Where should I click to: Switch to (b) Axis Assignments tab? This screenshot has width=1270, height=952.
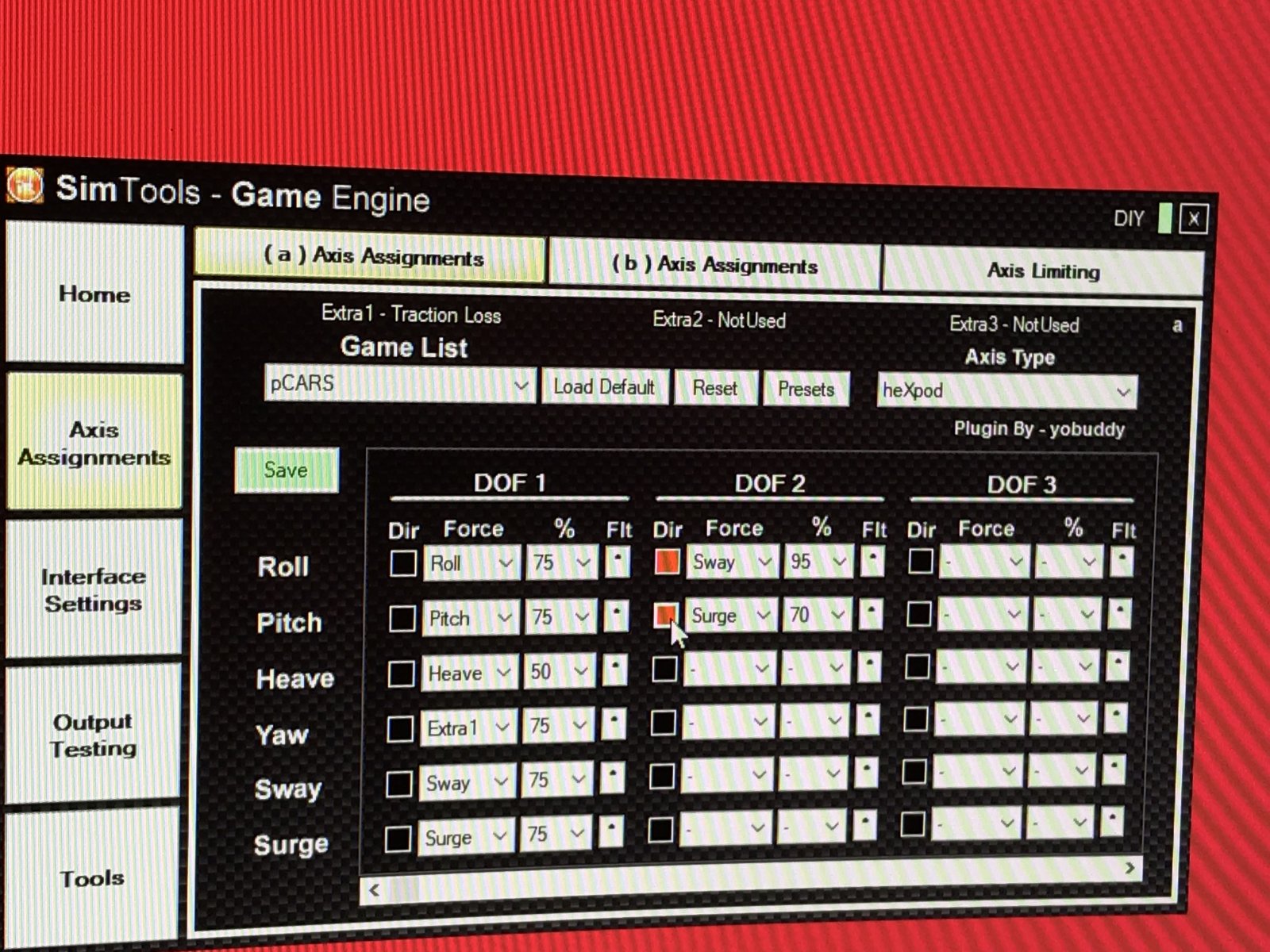tap(714, 264)
